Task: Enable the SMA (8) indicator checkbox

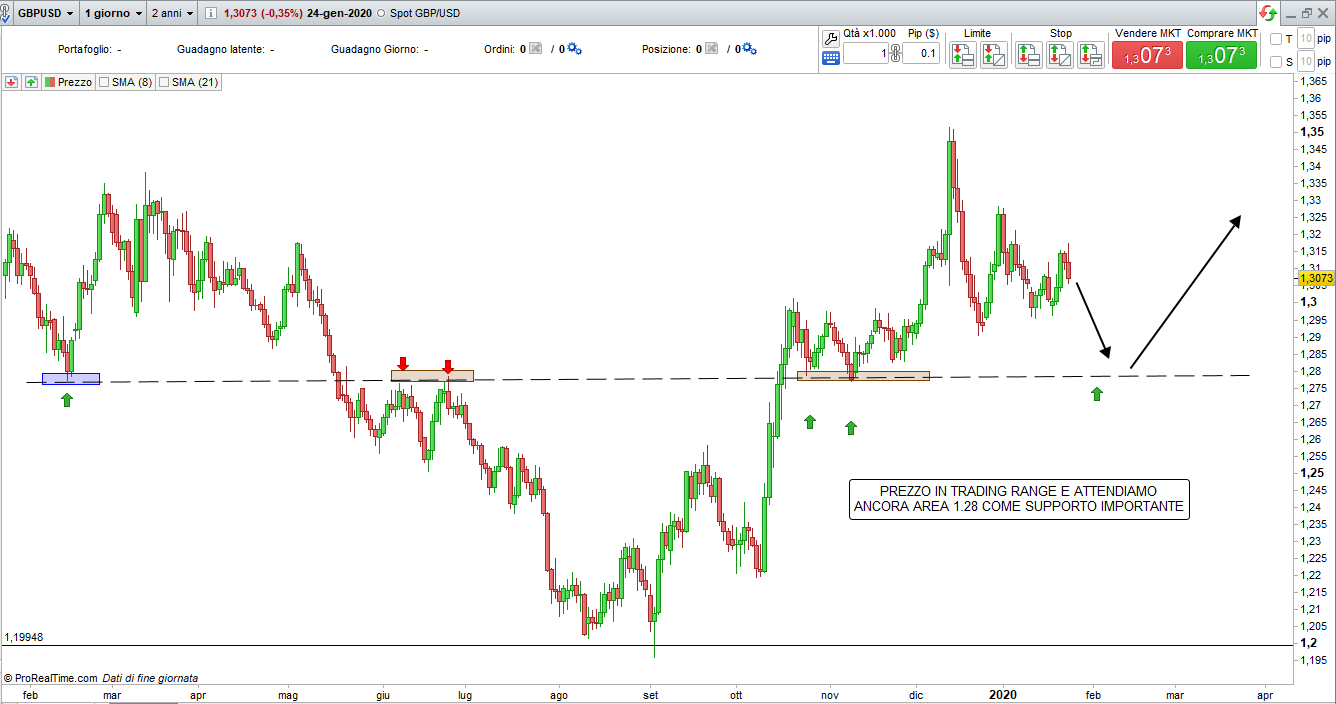Action: click(x=104, y=82)
